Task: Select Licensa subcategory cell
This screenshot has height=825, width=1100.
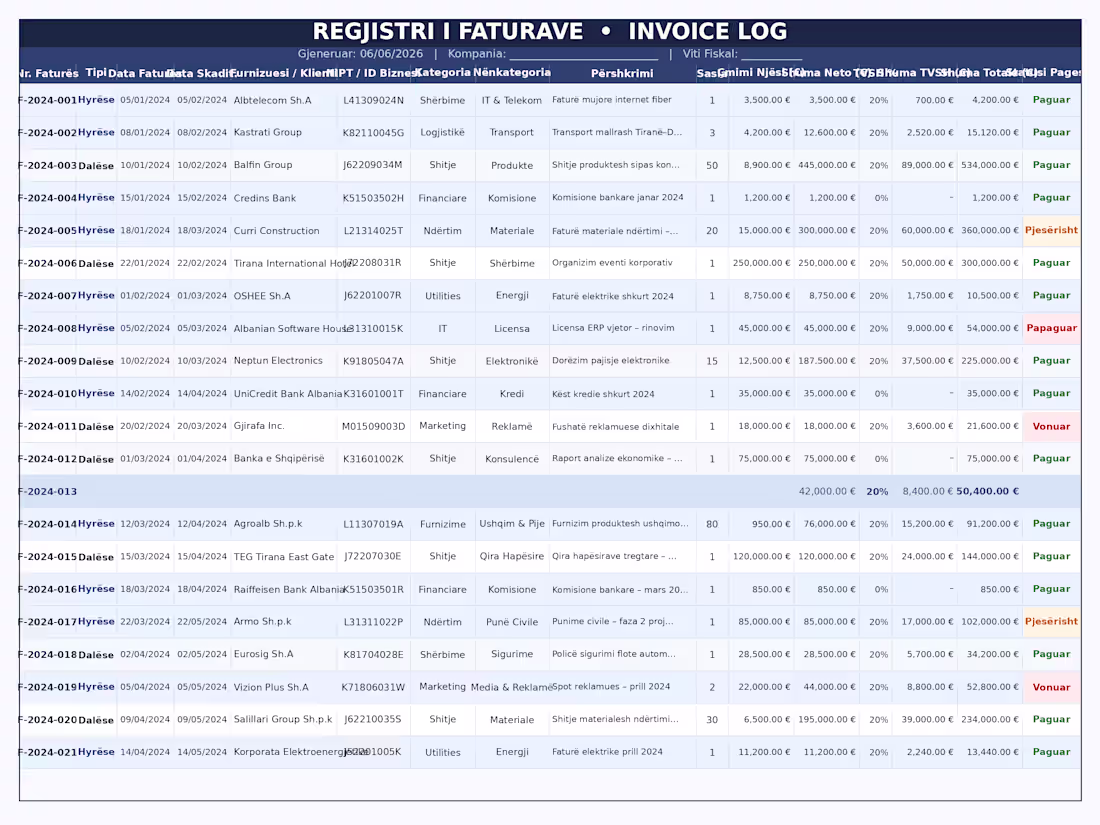Action: (512, 328)
